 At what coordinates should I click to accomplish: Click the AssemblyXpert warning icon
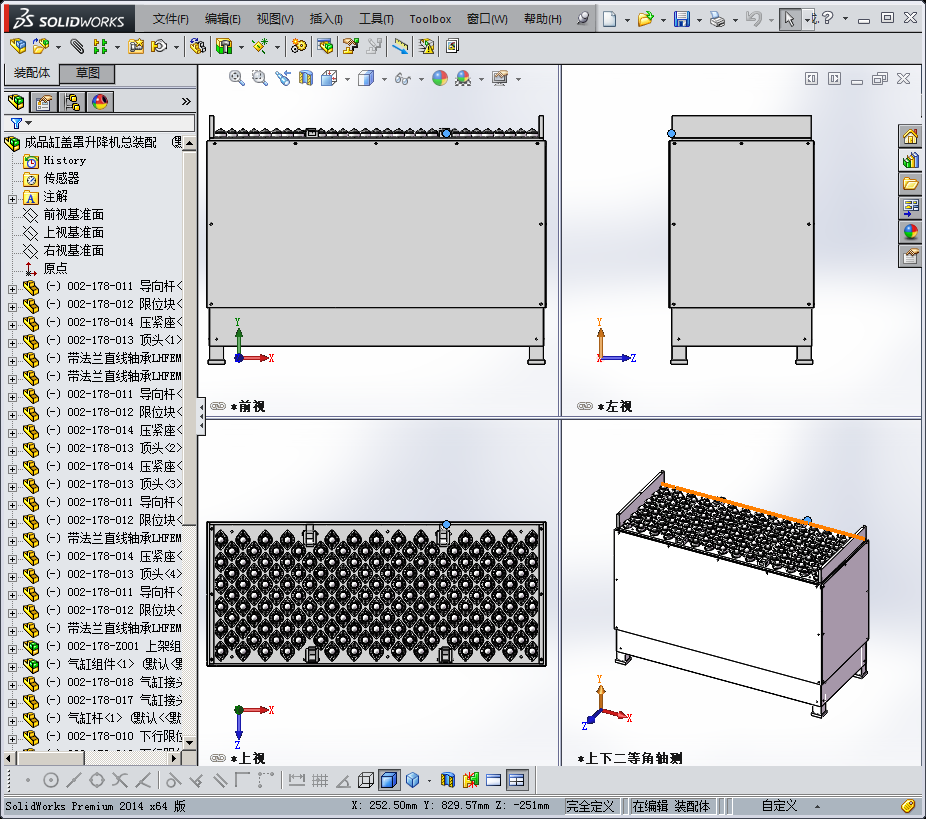(426, 46)
